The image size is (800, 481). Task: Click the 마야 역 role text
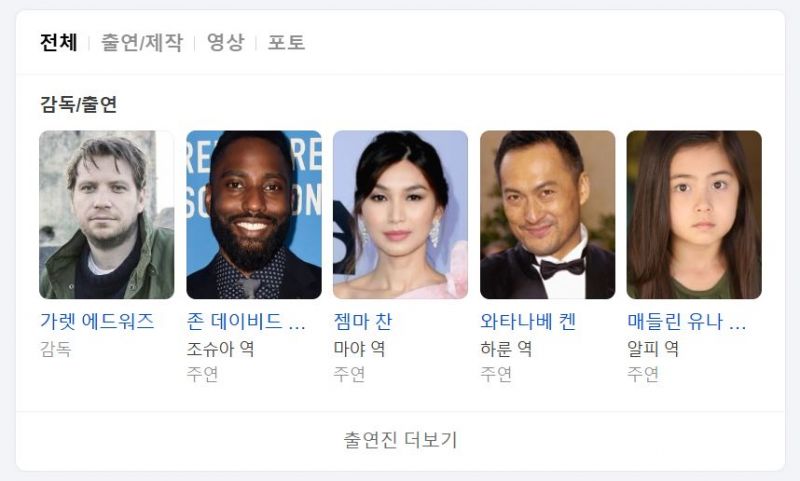coord(359,349)
